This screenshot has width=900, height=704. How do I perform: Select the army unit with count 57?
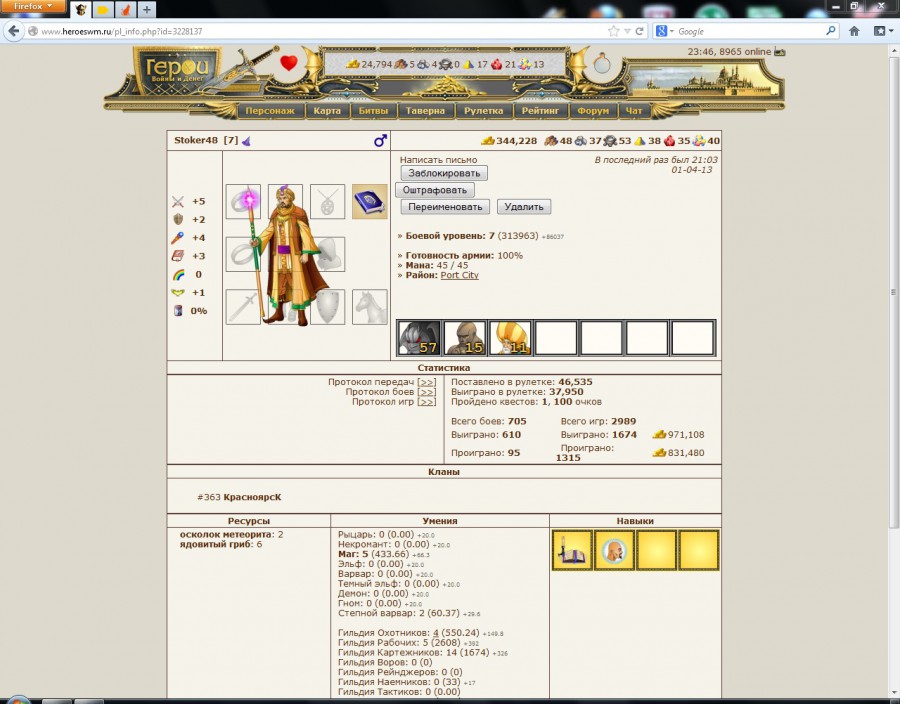click(419, 338)
